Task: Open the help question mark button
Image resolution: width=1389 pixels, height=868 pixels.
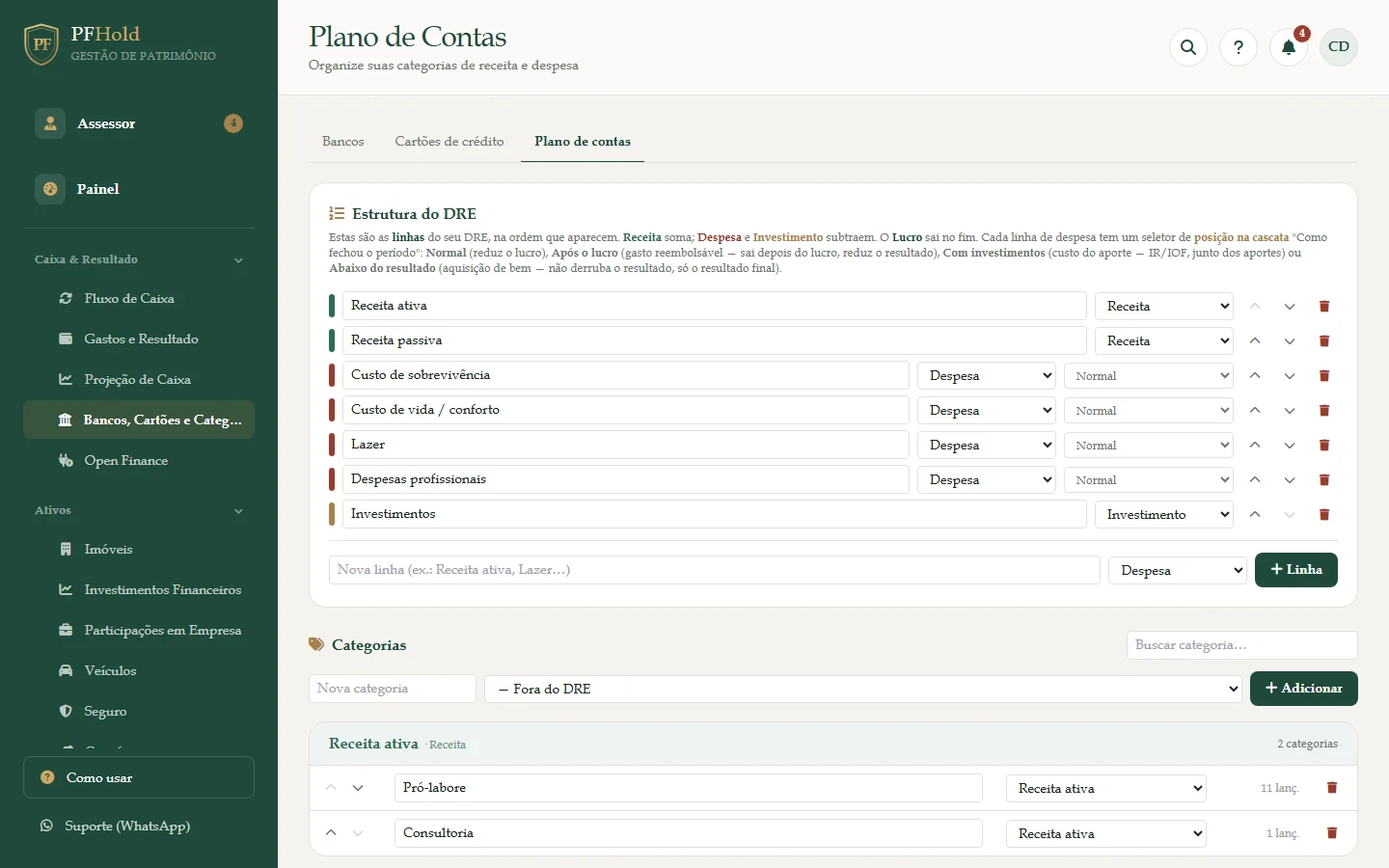Action: 1239,47
